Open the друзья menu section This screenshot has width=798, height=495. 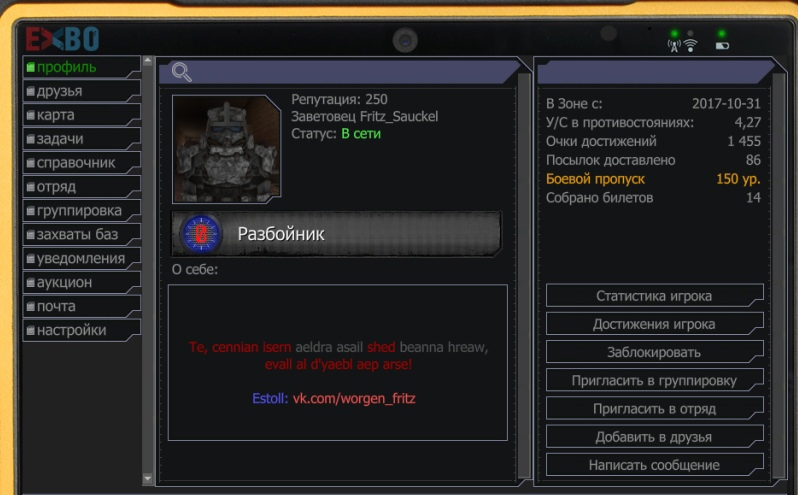[x=81, y=91]
